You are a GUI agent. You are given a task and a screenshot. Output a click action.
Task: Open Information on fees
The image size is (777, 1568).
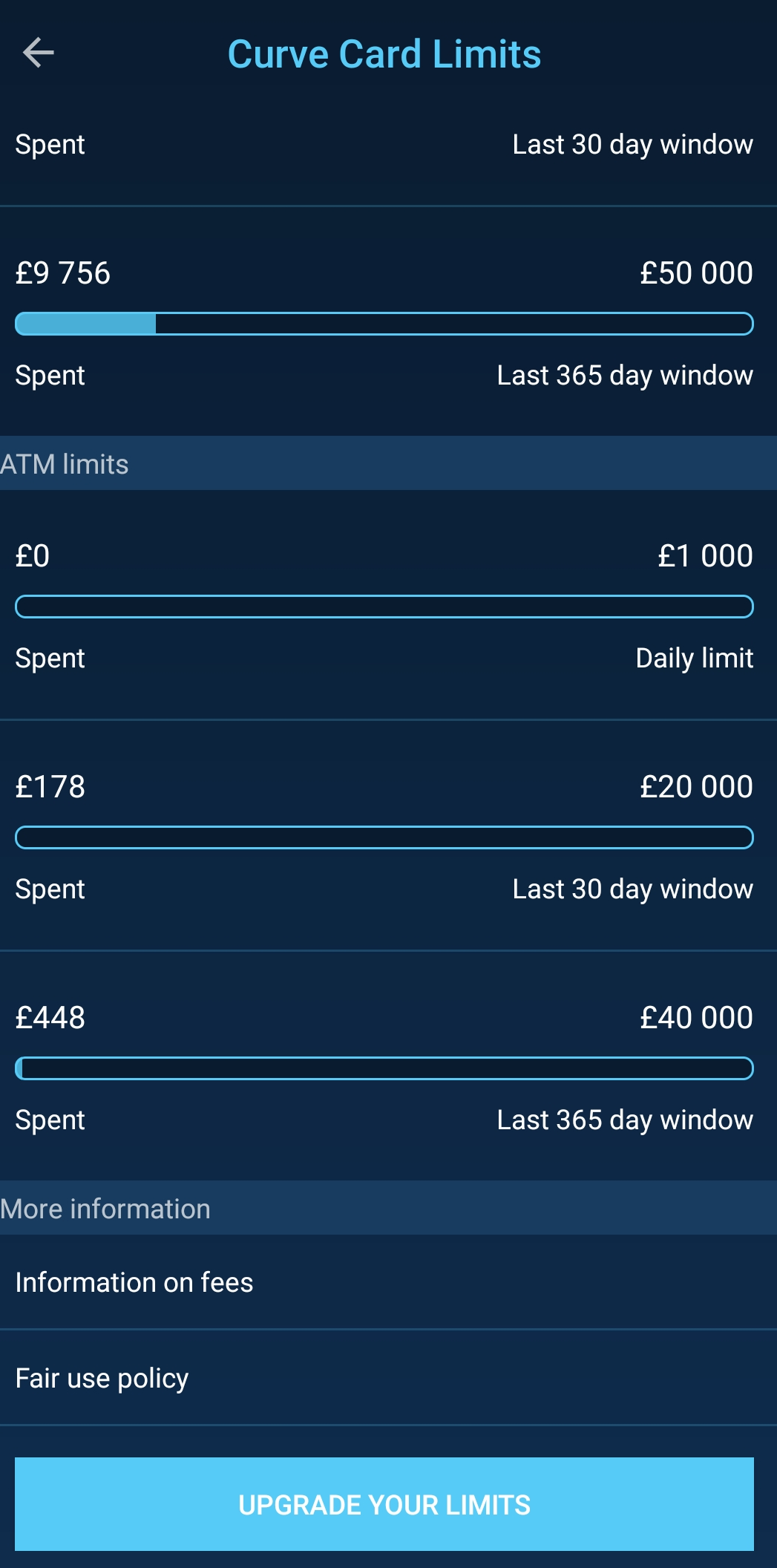134,1282
